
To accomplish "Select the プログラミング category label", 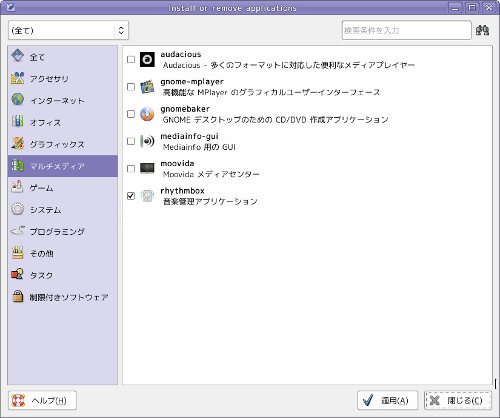I will (57, 231).
